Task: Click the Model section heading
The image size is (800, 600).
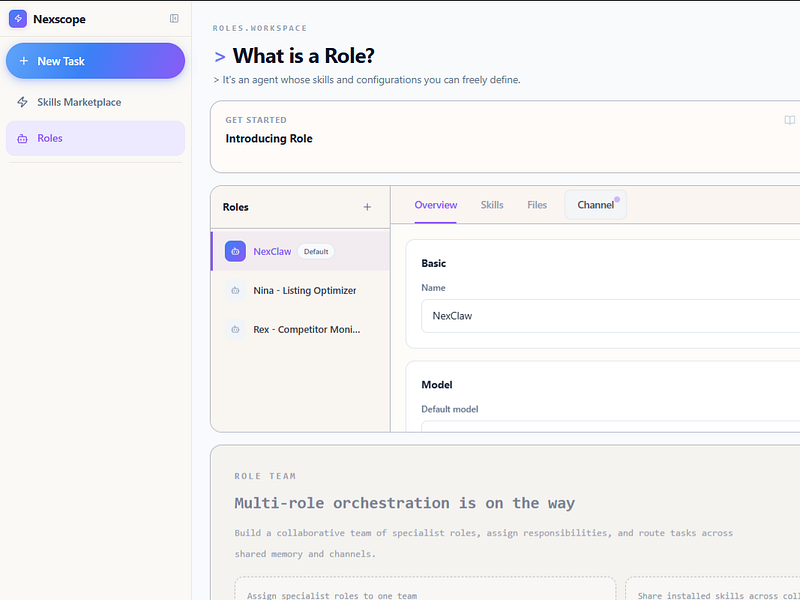Action: (437, 385)
